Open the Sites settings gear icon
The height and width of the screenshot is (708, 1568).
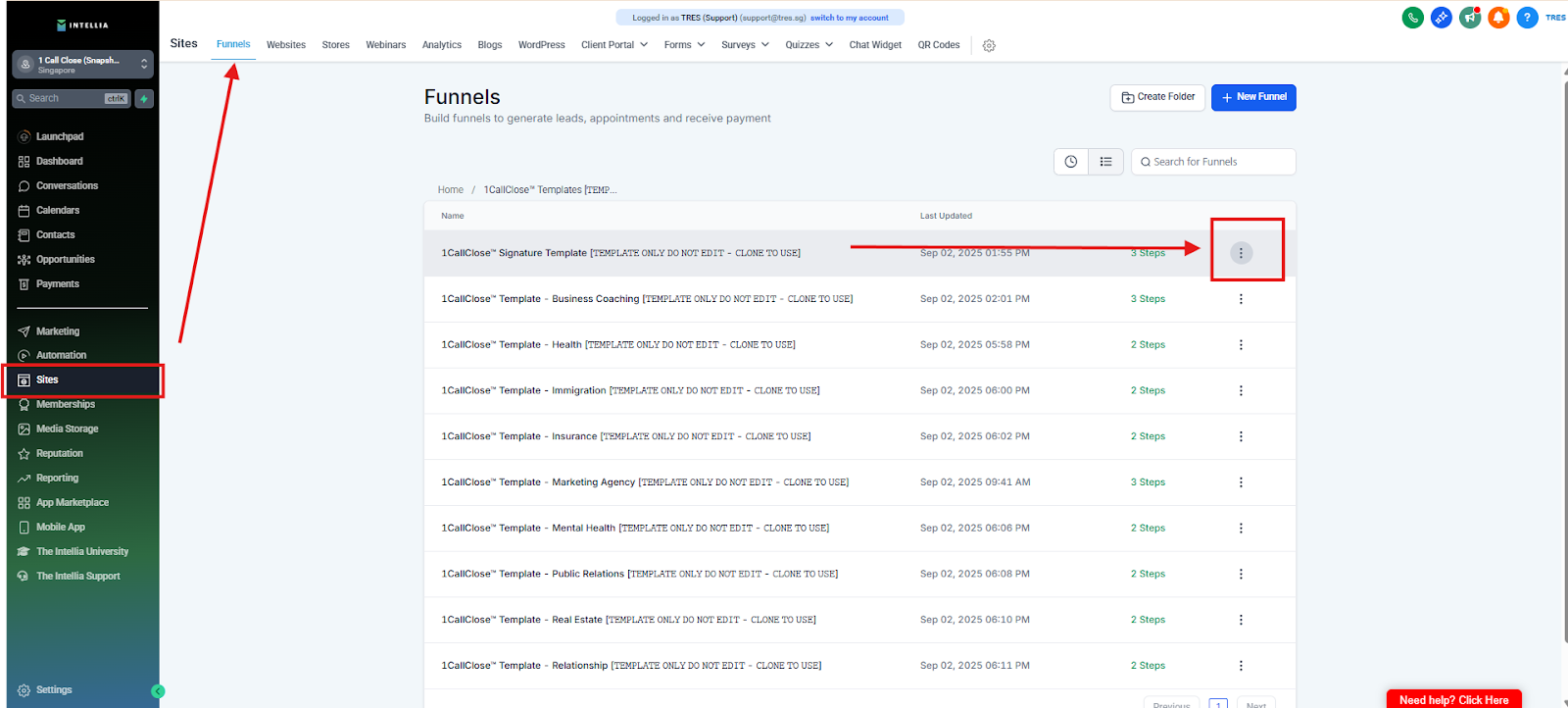coord(989,45)
